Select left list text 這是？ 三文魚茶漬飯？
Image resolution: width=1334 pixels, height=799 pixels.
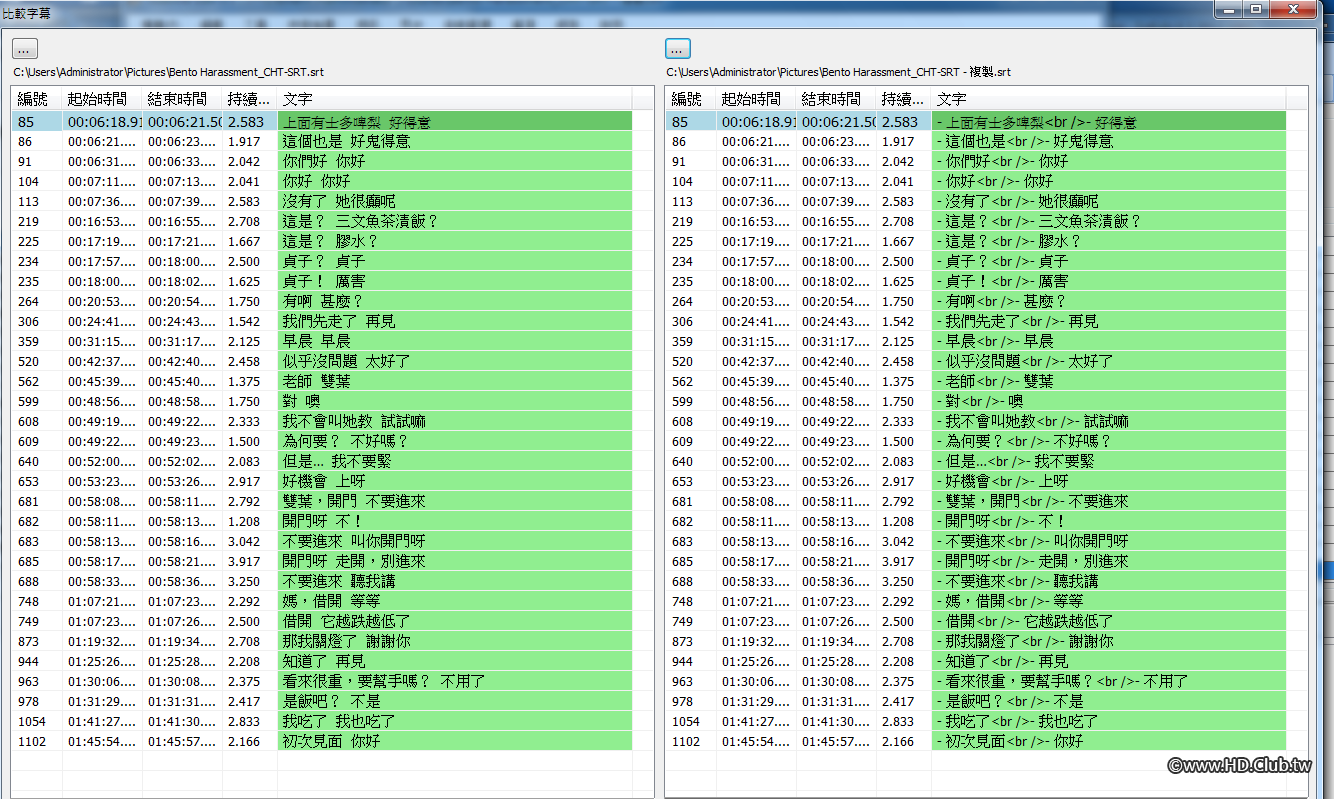pos(361,221)
